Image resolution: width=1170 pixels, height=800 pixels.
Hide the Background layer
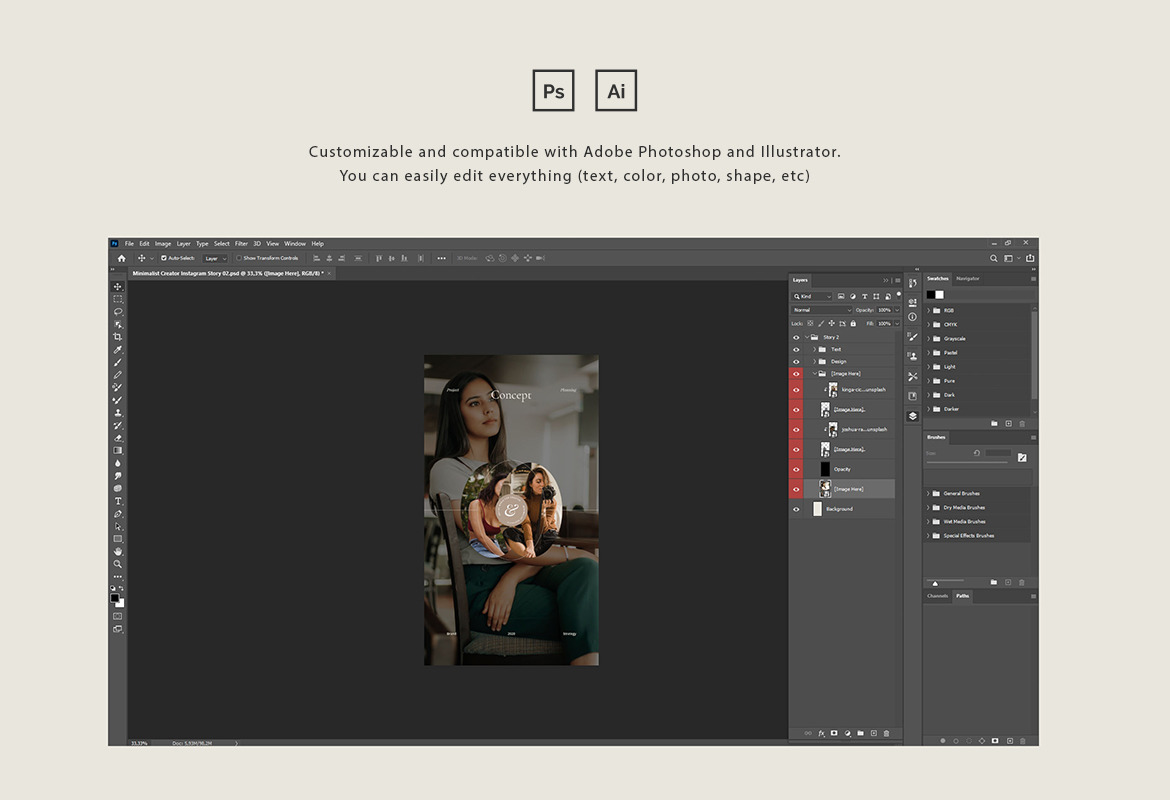(796, 509)
